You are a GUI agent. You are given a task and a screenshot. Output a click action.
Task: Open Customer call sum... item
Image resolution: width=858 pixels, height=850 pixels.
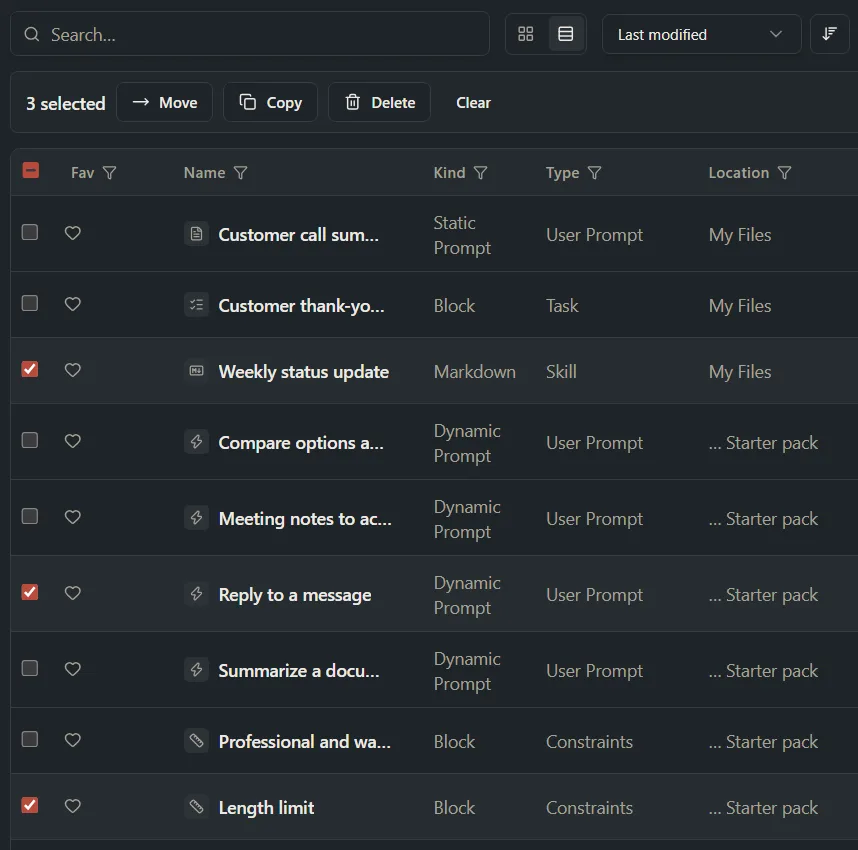(298, 235)
